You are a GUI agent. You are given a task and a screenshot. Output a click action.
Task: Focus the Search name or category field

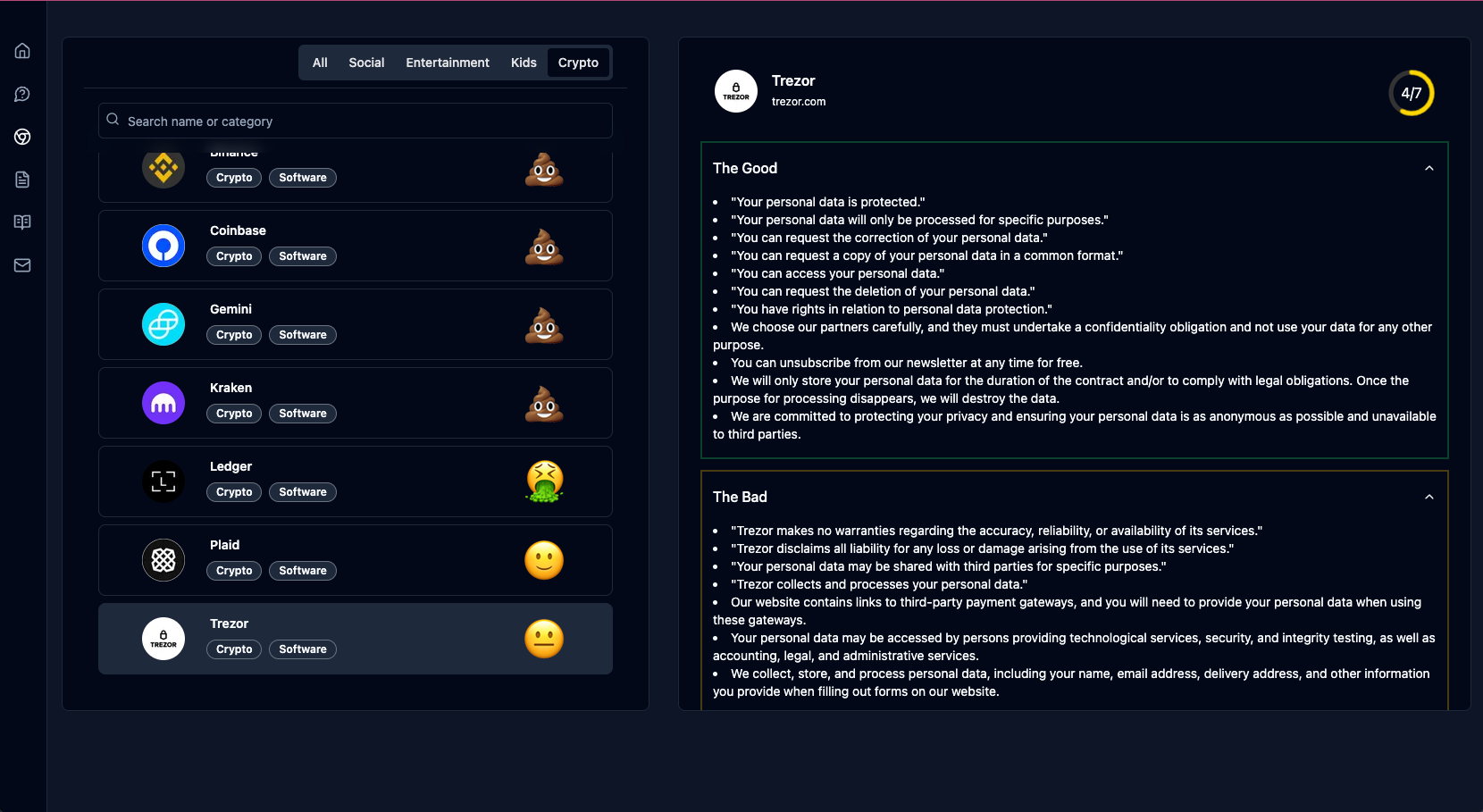(x=356, y=121)
